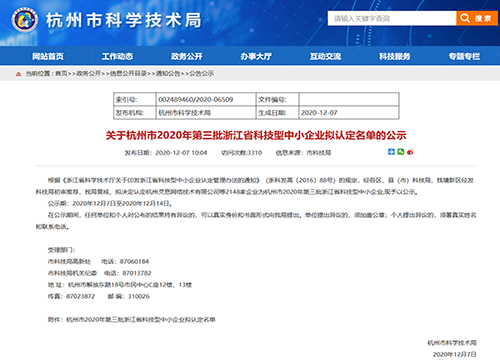This screenshot has height=360, width=500.
Task: Go to 通知公告 in the breadcrumb
Action: pos(168,73)
